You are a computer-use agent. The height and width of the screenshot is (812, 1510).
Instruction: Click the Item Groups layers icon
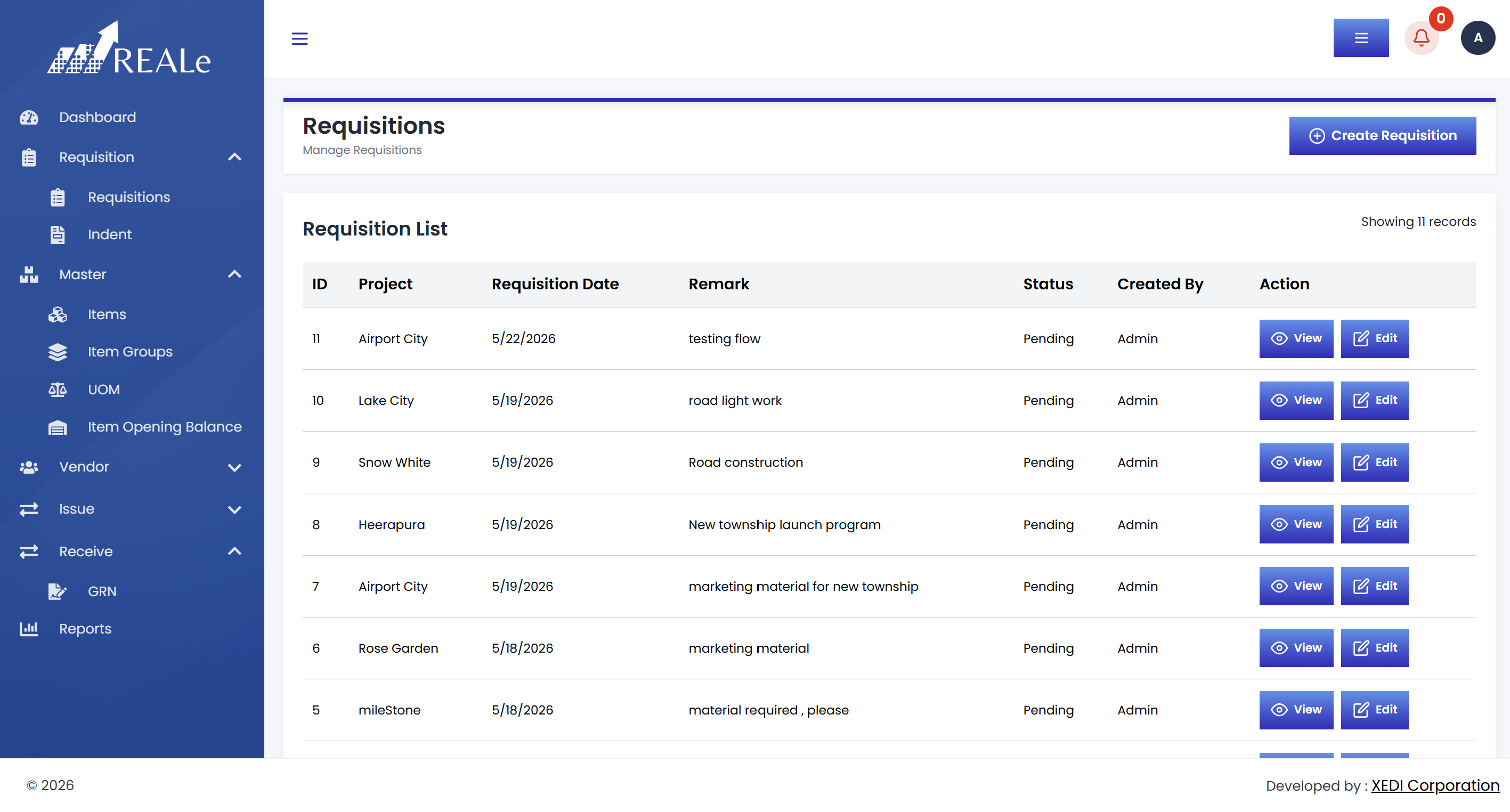click(58, 352)
